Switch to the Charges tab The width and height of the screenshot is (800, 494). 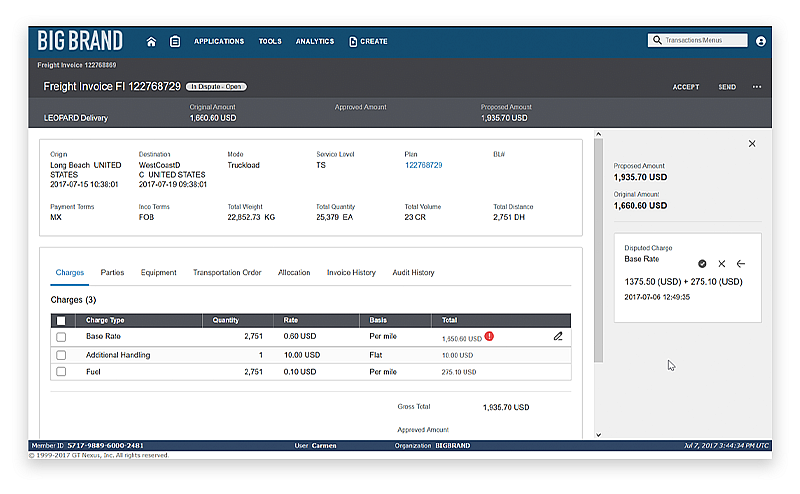click(x=70, y=273)
